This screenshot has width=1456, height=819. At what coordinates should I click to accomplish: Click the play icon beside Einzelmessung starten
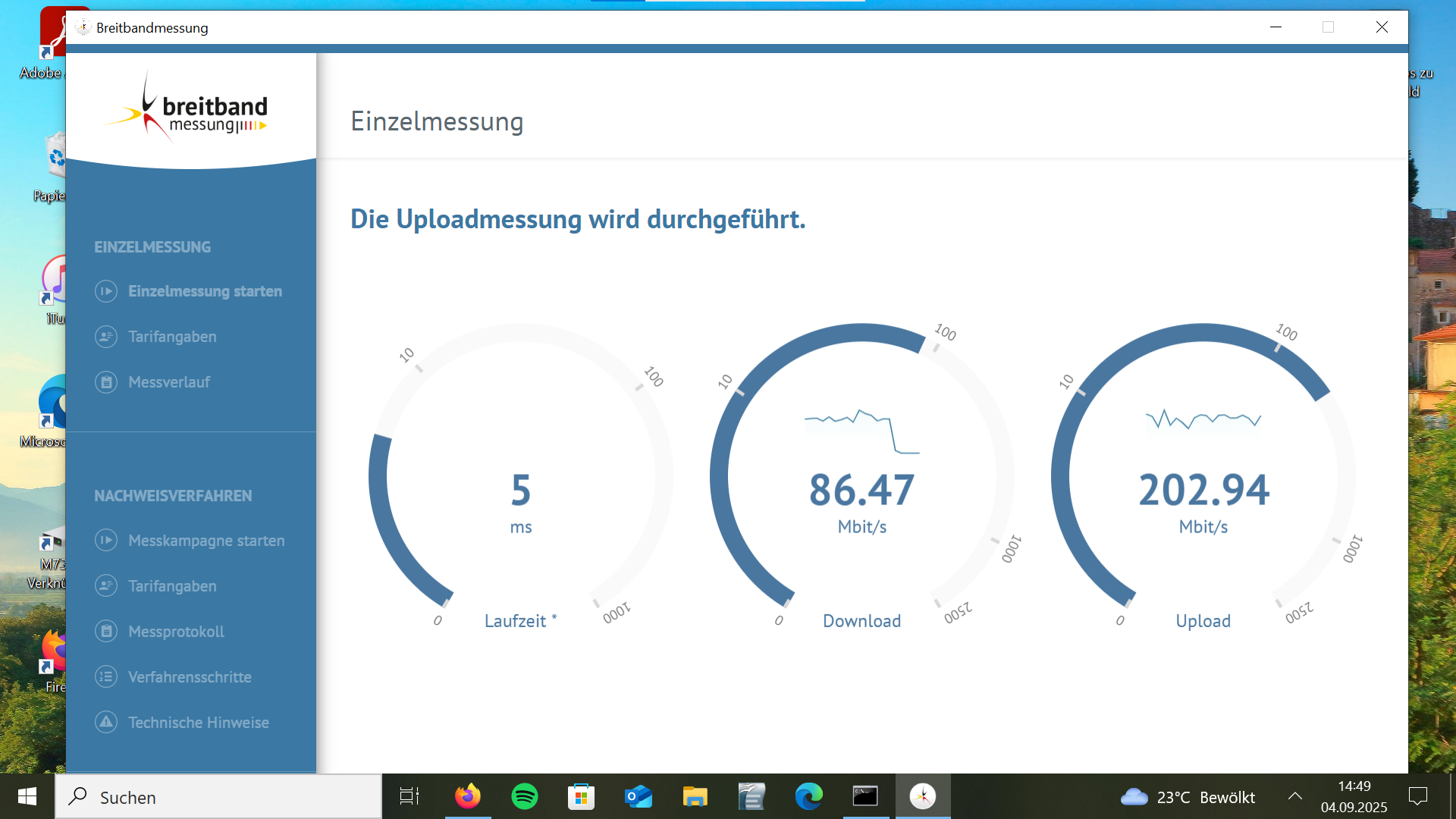point(106,291)
